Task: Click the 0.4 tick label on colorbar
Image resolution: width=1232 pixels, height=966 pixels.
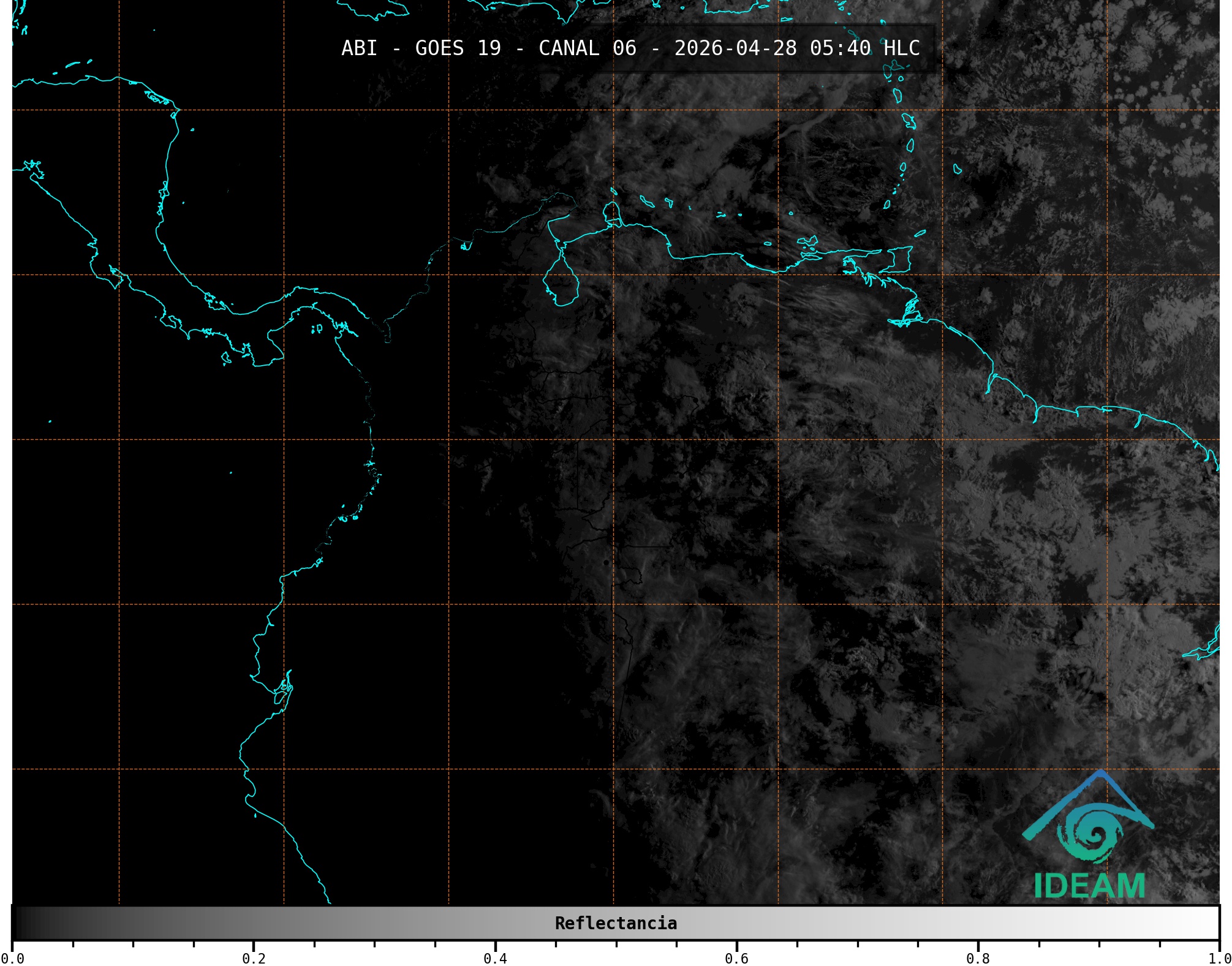Action: [495, 959]
